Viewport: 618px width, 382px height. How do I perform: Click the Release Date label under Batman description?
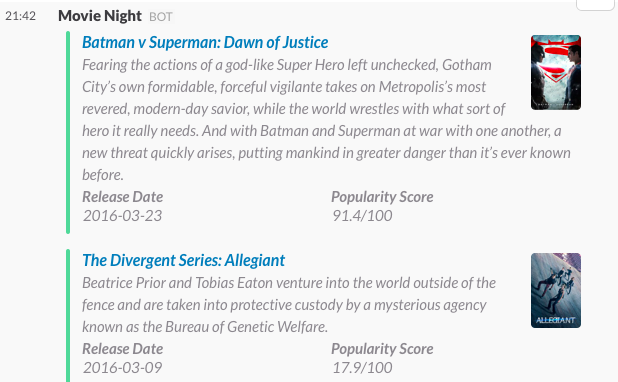(x=123, y=197)
